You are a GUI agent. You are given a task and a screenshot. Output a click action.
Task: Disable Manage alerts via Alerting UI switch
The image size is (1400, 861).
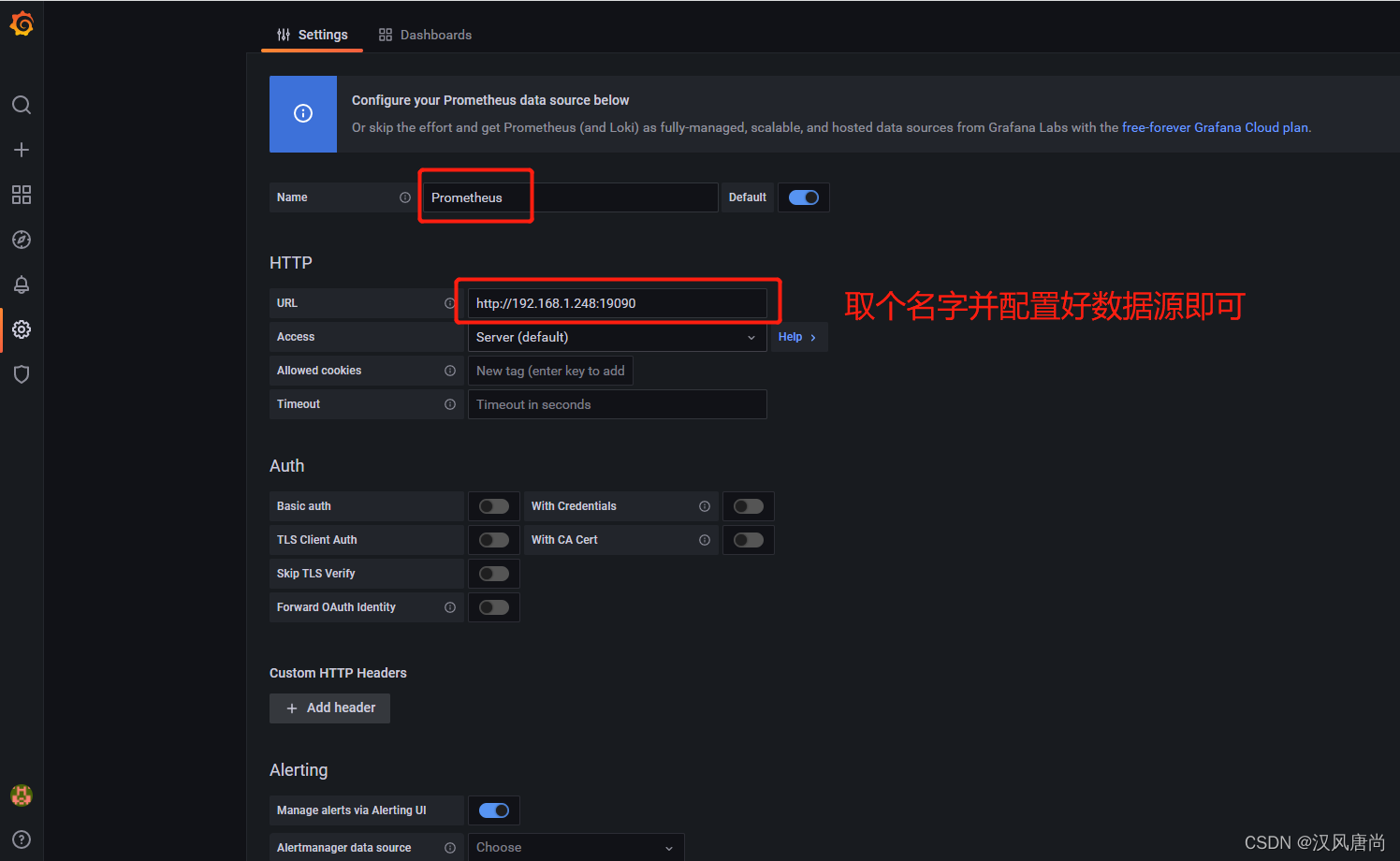(494, 810)
